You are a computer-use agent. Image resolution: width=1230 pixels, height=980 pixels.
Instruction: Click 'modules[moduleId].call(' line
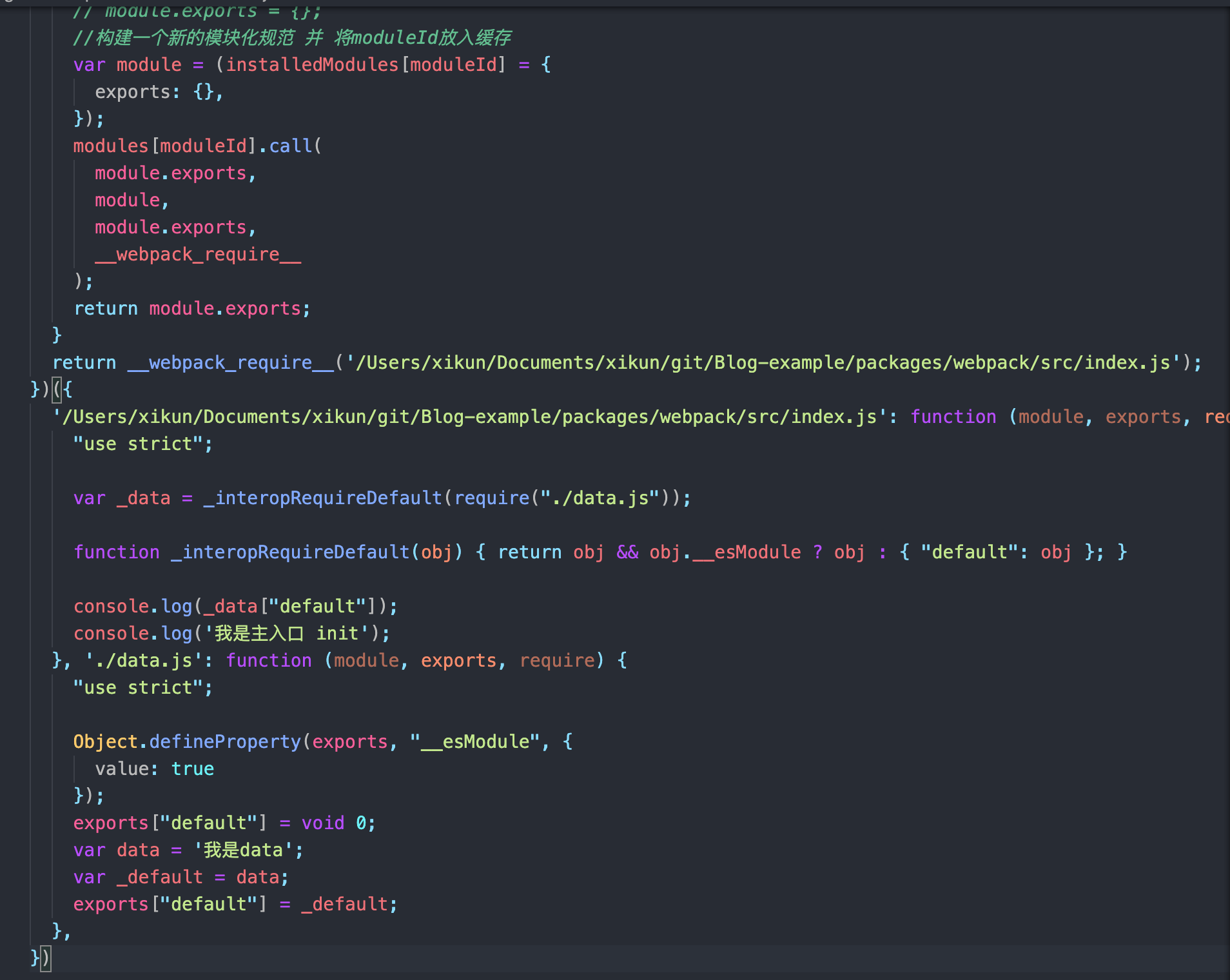[x=197, y=146]
